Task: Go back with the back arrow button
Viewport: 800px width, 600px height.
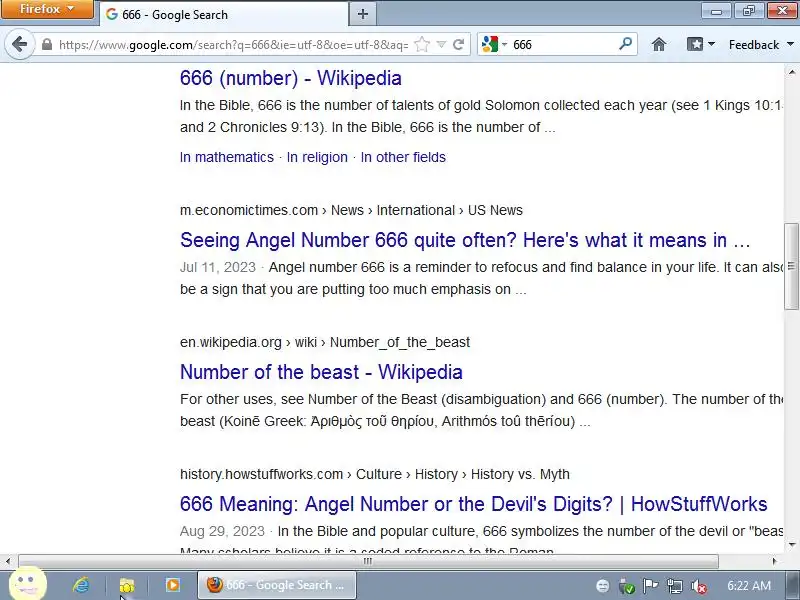Action: point(19,44)
